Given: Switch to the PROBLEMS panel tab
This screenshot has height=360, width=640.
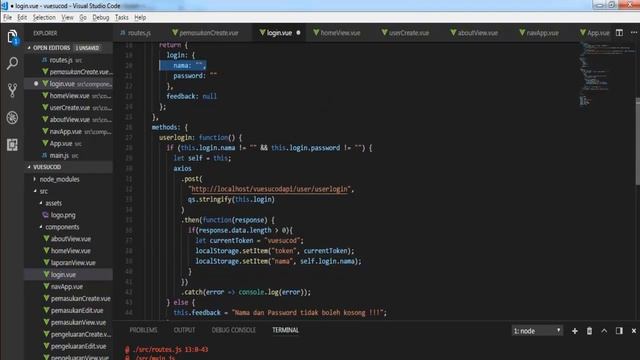Looking at the screenshot, I should coord(143,330).
